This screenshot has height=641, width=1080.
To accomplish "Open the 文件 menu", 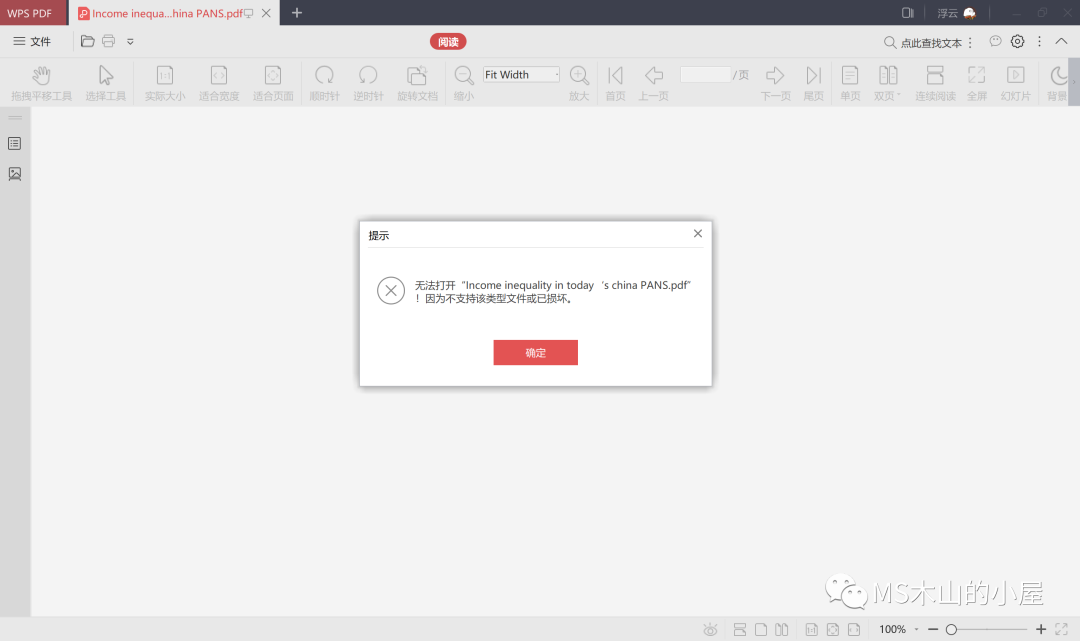I will (x=32, y=41).
